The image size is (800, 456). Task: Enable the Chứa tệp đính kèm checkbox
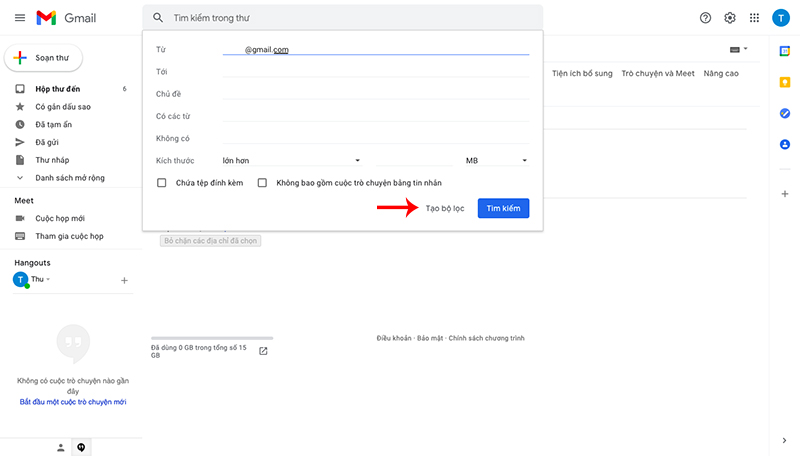pos(162,183)
